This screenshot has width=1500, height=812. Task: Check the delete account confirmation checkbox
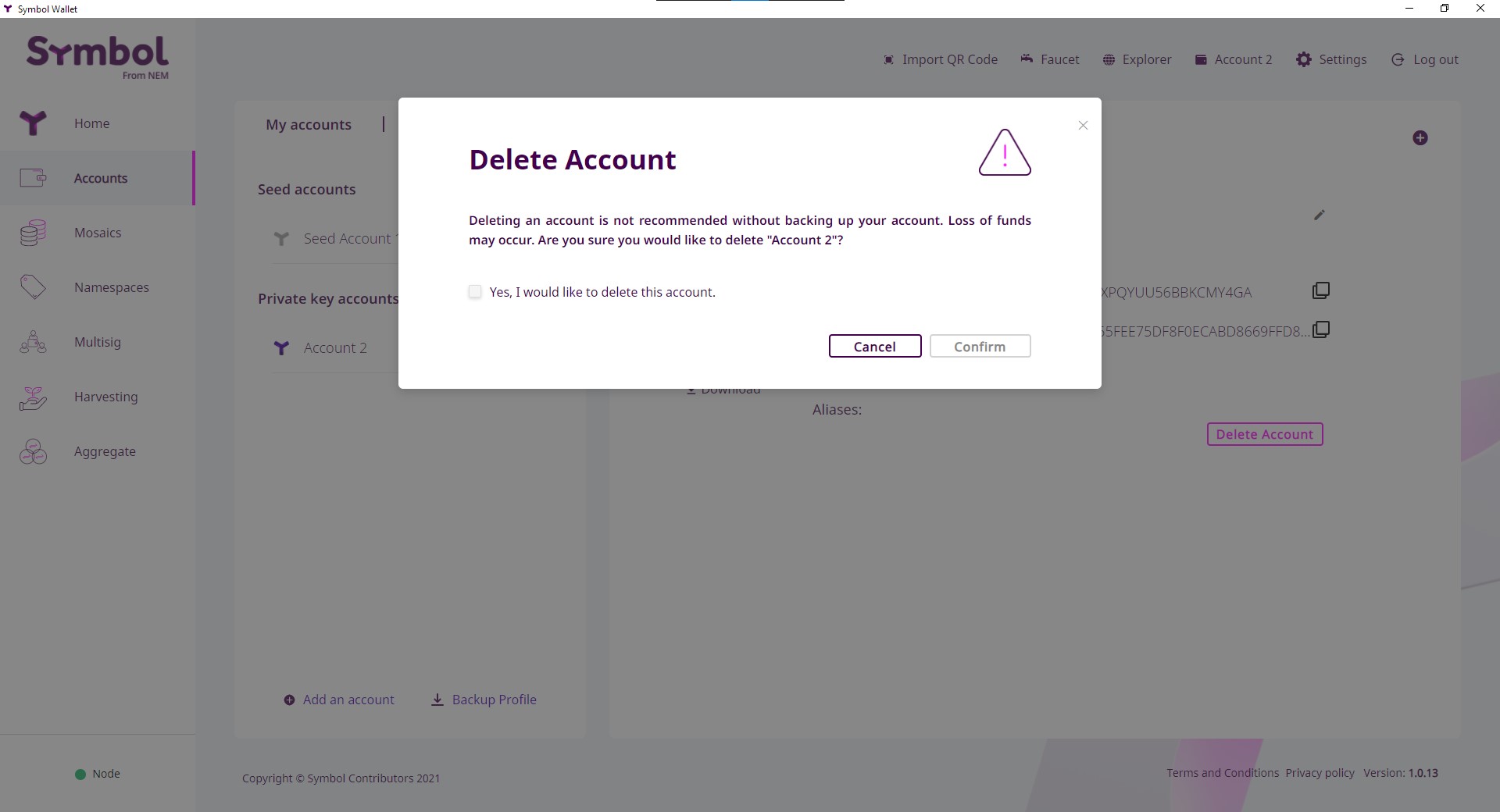click(475, 292)
